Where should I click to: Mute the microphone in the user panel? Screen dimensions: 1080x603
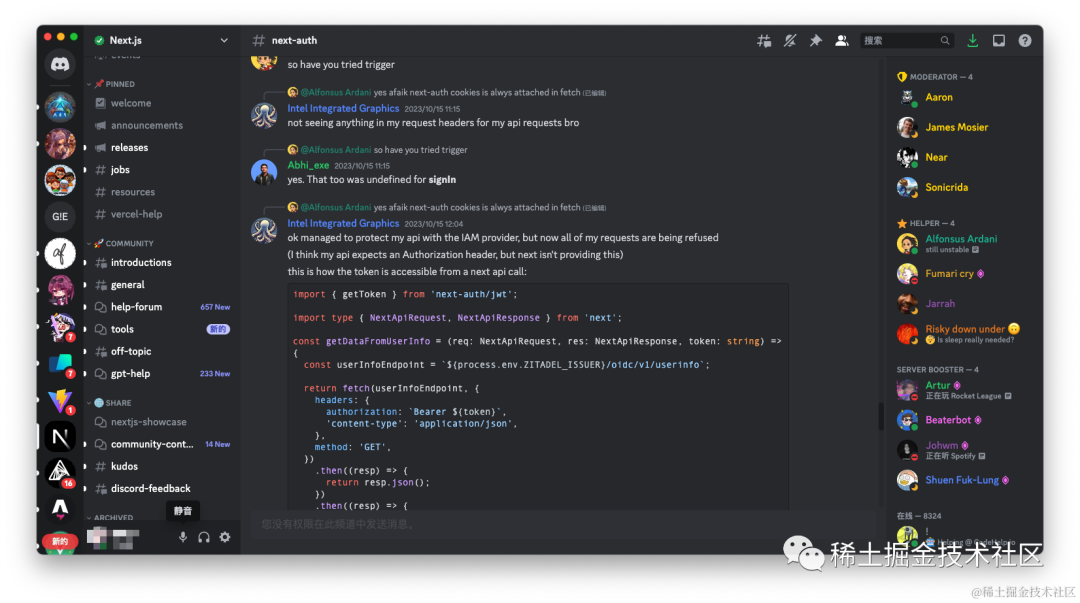183,537
